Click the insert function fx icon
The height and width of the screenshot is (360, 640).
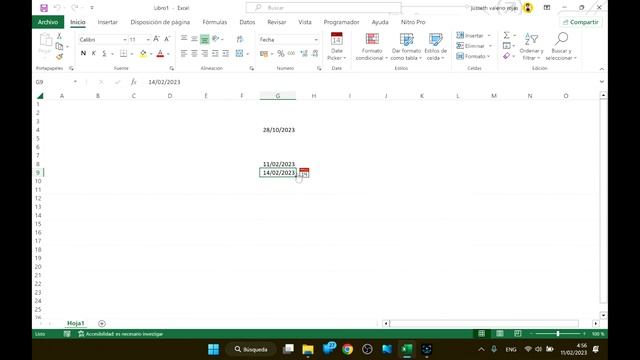133,82
